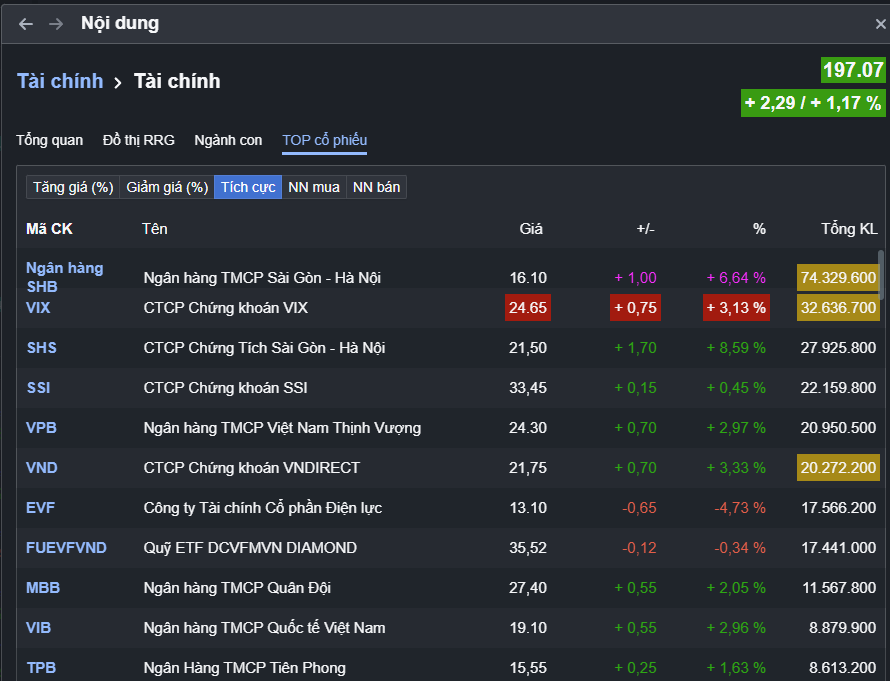
Task: Sort by the +/- column header
Action: (x=645, y=229)
